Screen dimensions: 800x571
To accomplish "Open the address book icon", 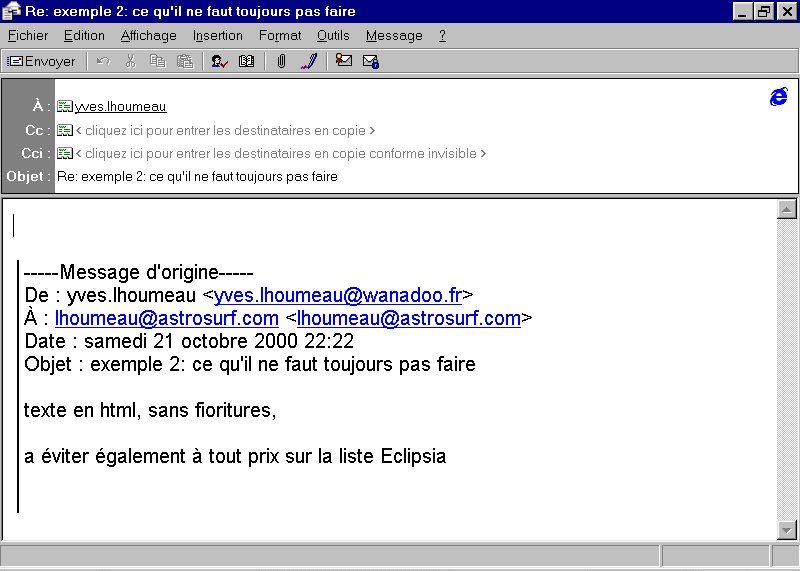I will point(246,61).
